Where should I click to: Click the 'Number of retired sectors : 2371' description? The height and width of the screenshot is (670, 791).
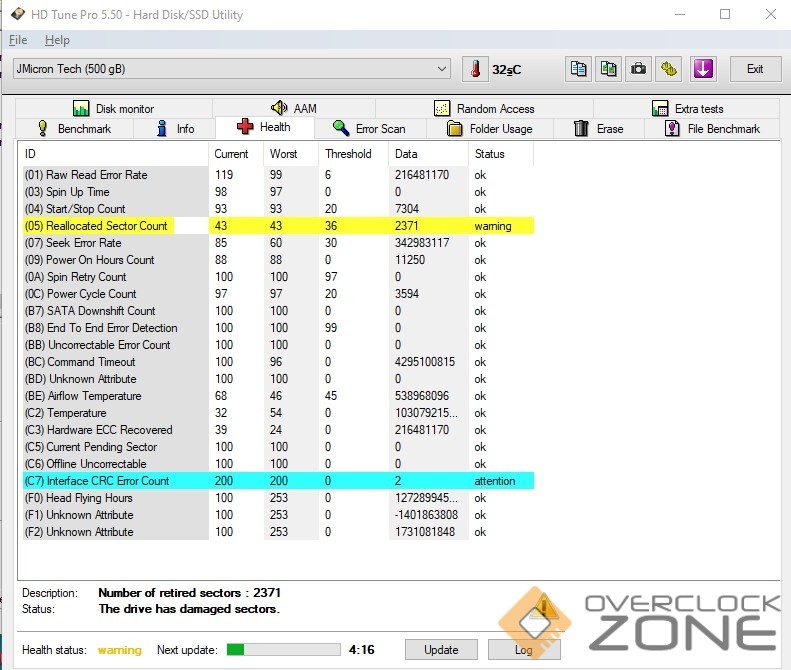(x=189, y=593)
